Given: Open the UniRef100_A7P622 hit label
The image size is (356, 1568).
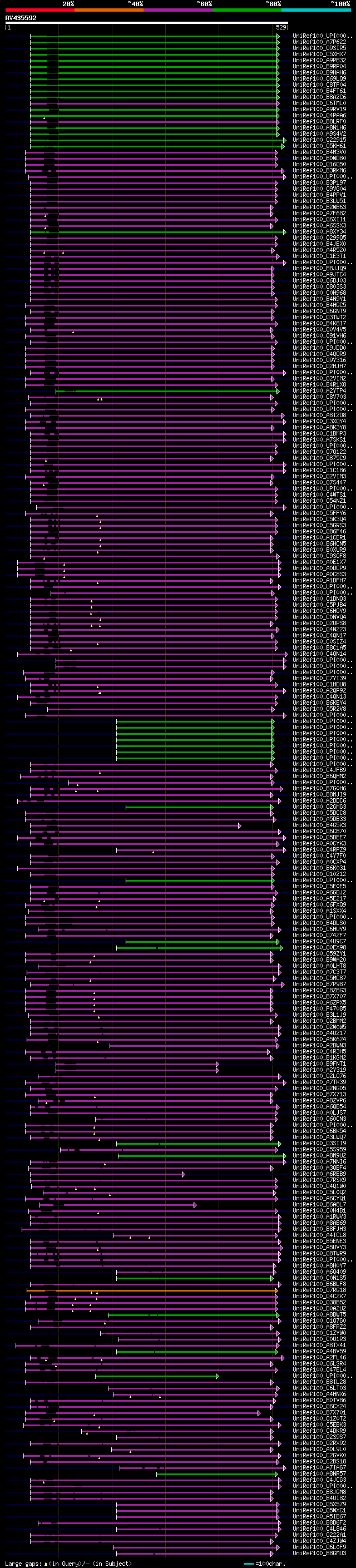Looking at the screenshot, I should pyautogui.click(x=319, y=42).
